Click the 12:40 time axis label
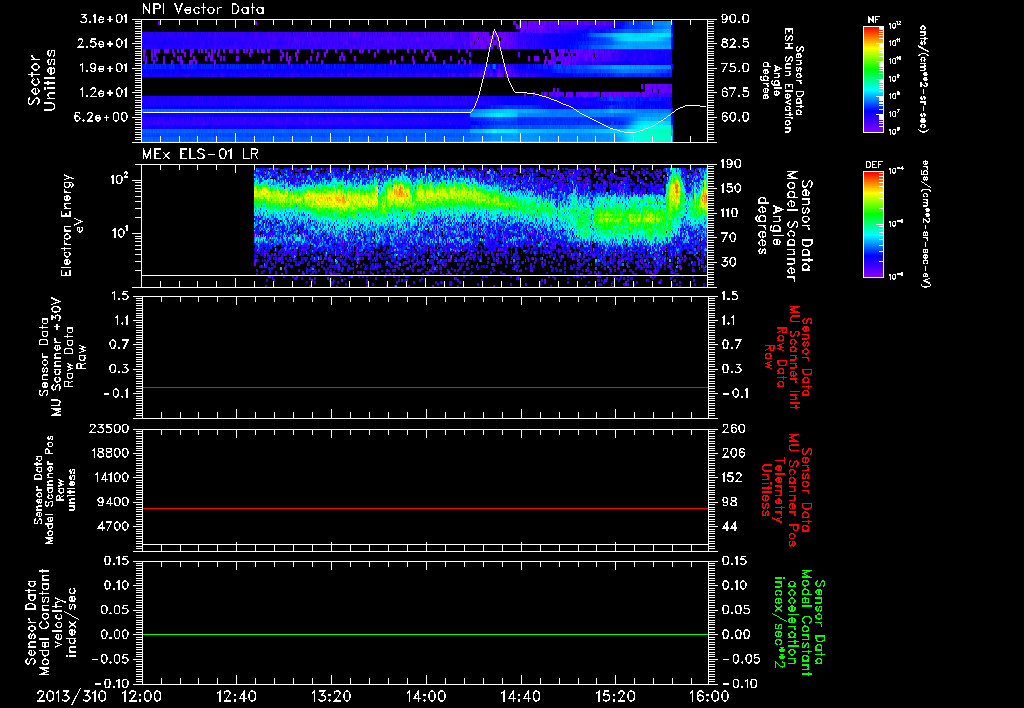Screen dimensions: 1024x708 (x=236, y=696)
